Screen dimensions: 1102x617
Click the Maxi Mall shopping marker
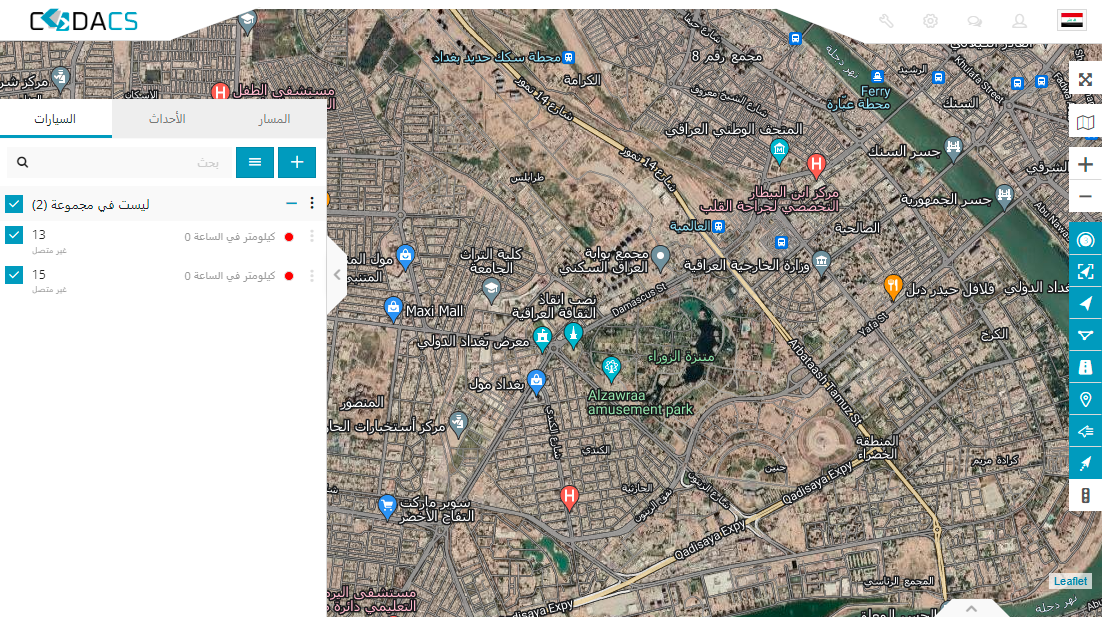tap(394, 308)
